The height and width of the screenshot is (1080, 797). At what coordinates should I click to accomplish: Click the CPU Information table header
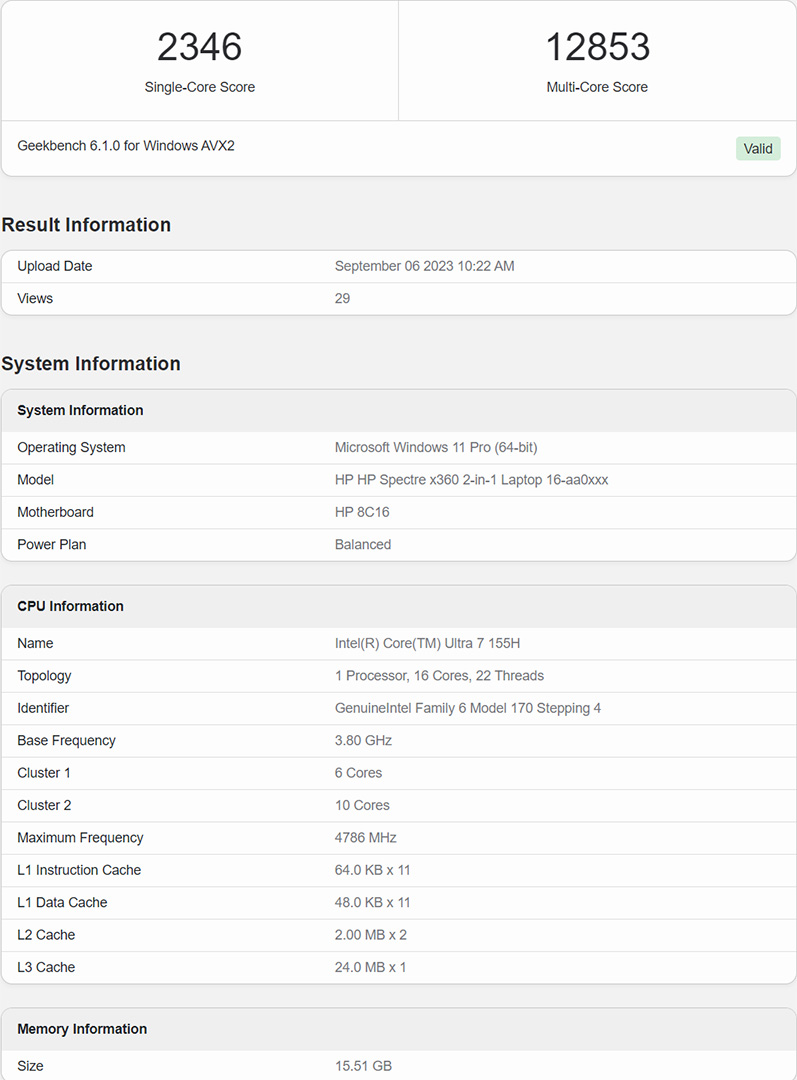click(399, 607)
